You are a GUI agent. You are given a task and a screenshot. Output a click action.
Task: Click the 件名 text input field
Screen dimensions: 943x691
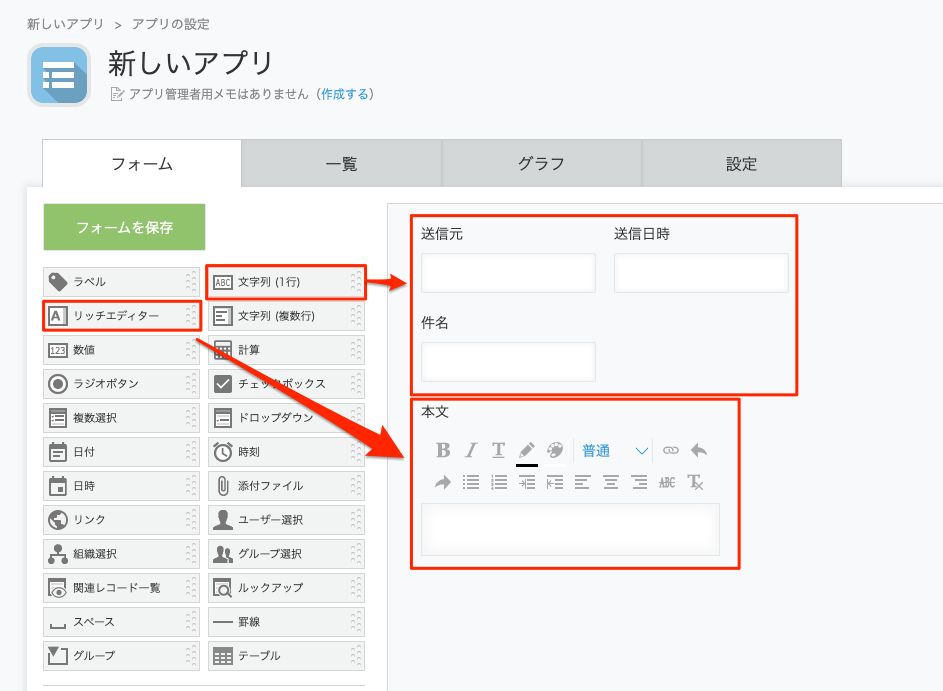[x=508, y=362]
